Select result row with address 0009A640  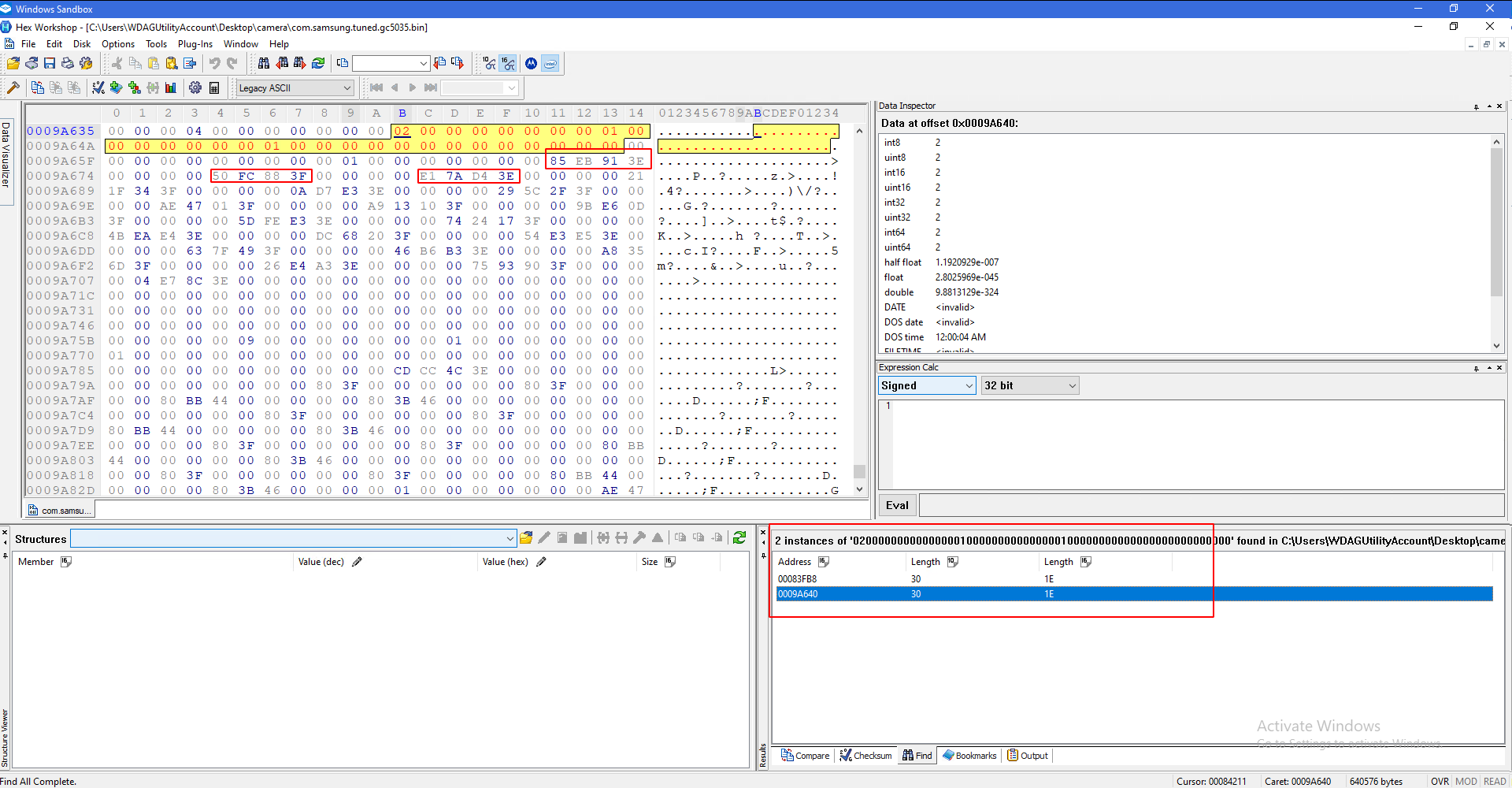coord(1134,594)
